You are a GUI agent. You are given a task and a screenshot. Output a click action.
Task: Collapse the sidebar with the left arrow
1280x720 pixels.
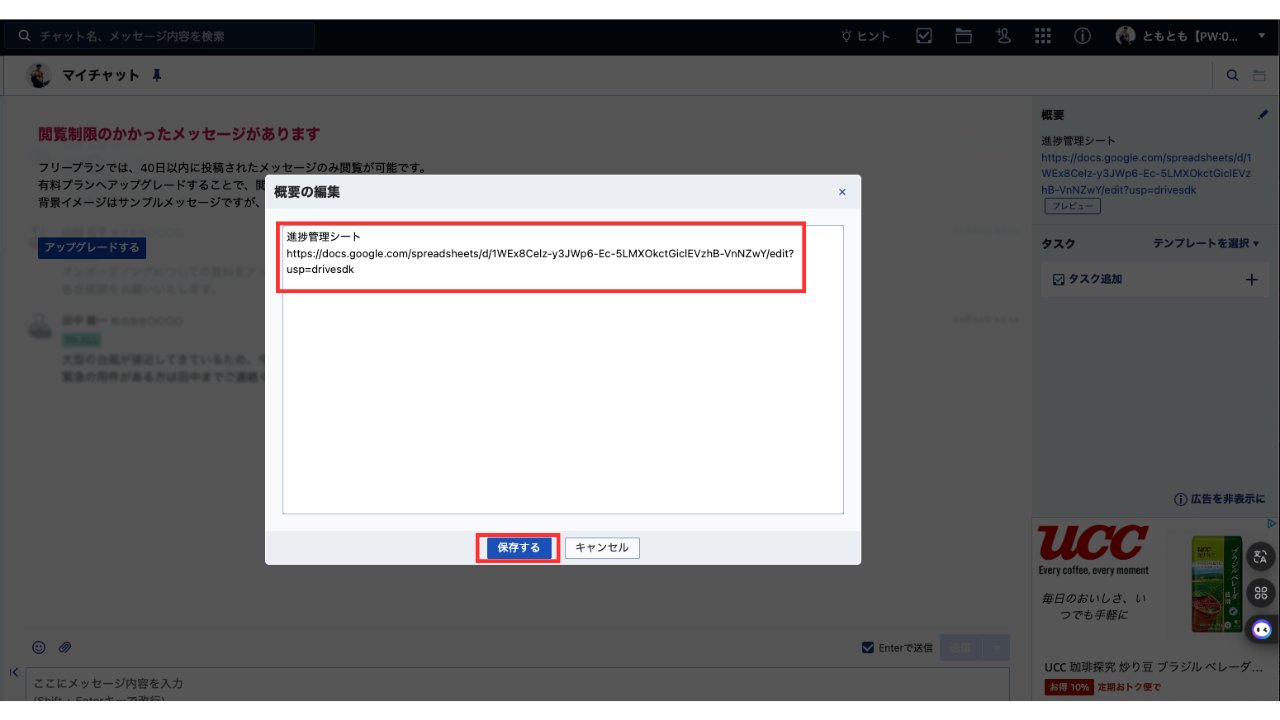tap(13, 672)
